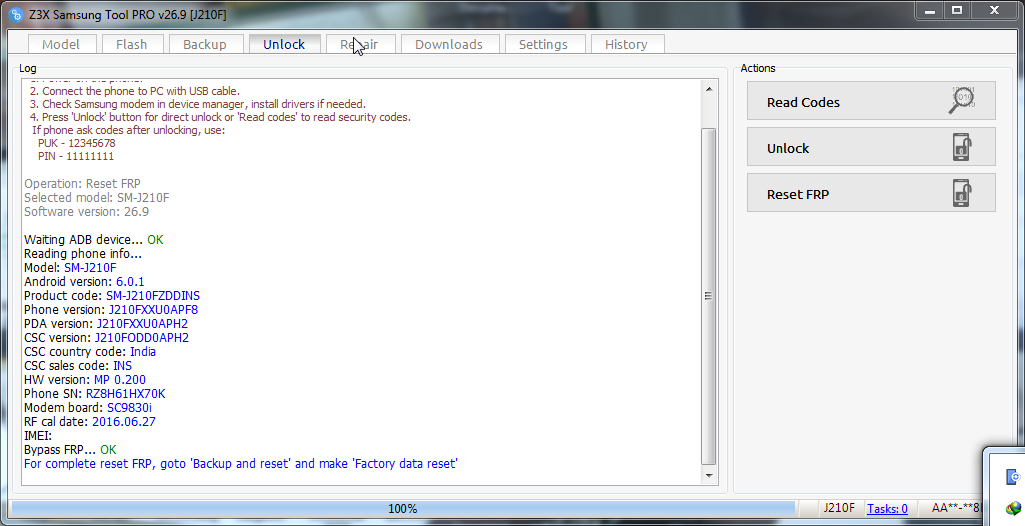Open the Model tab
Screen dimensions: 1025x526
point(61,44)
